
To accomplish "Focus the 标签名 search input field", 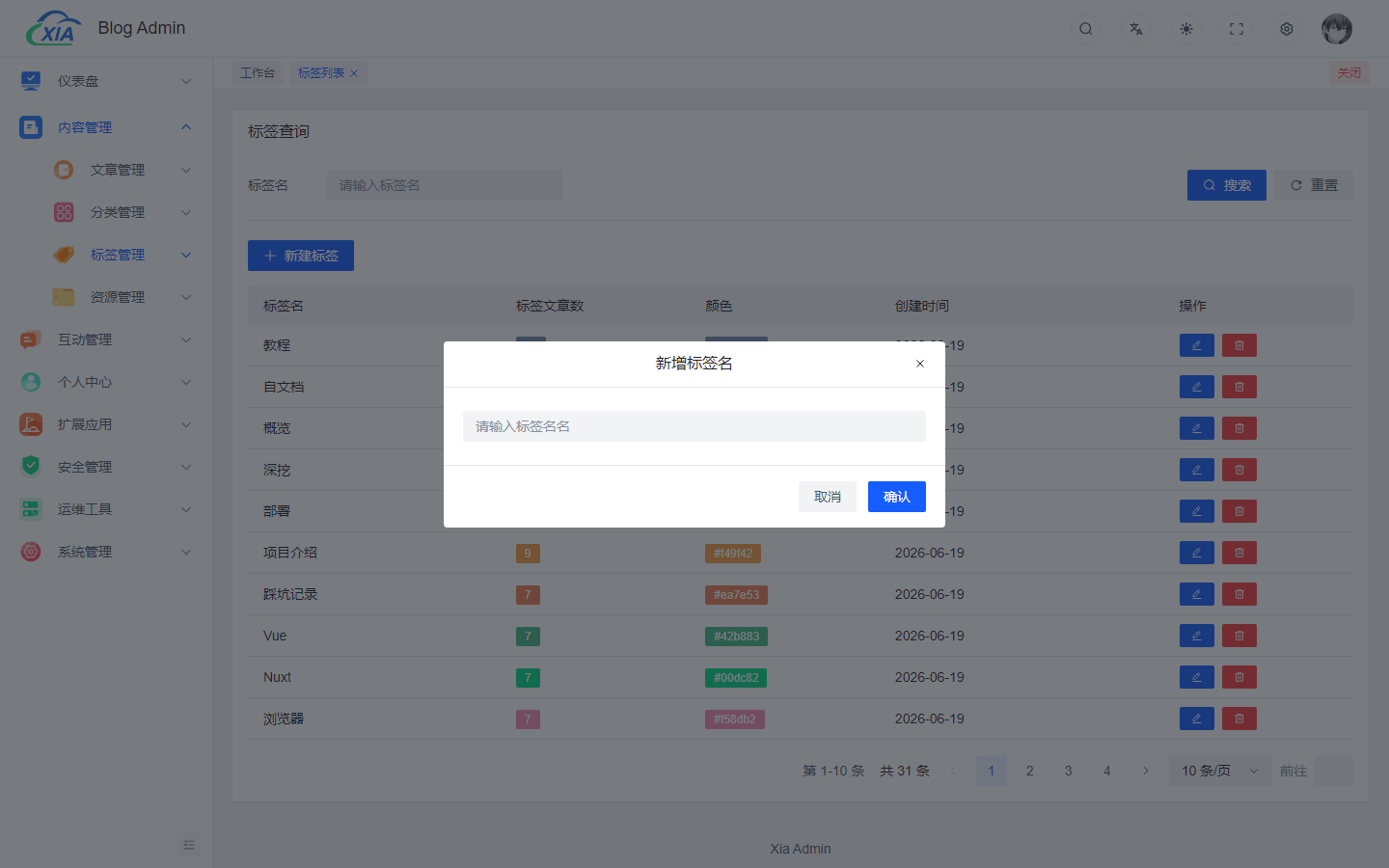I will [445, 185].
